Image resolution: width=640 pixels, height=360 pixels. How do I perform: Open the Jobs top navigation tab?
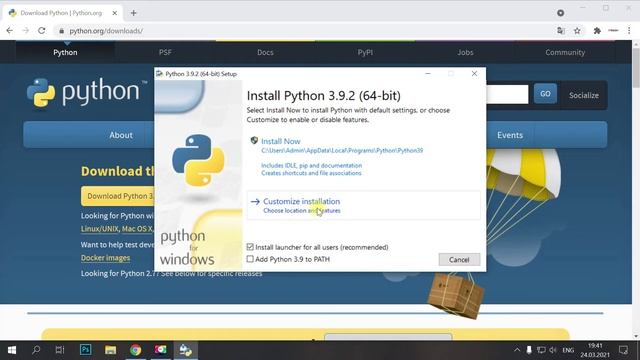click(465, 52)
